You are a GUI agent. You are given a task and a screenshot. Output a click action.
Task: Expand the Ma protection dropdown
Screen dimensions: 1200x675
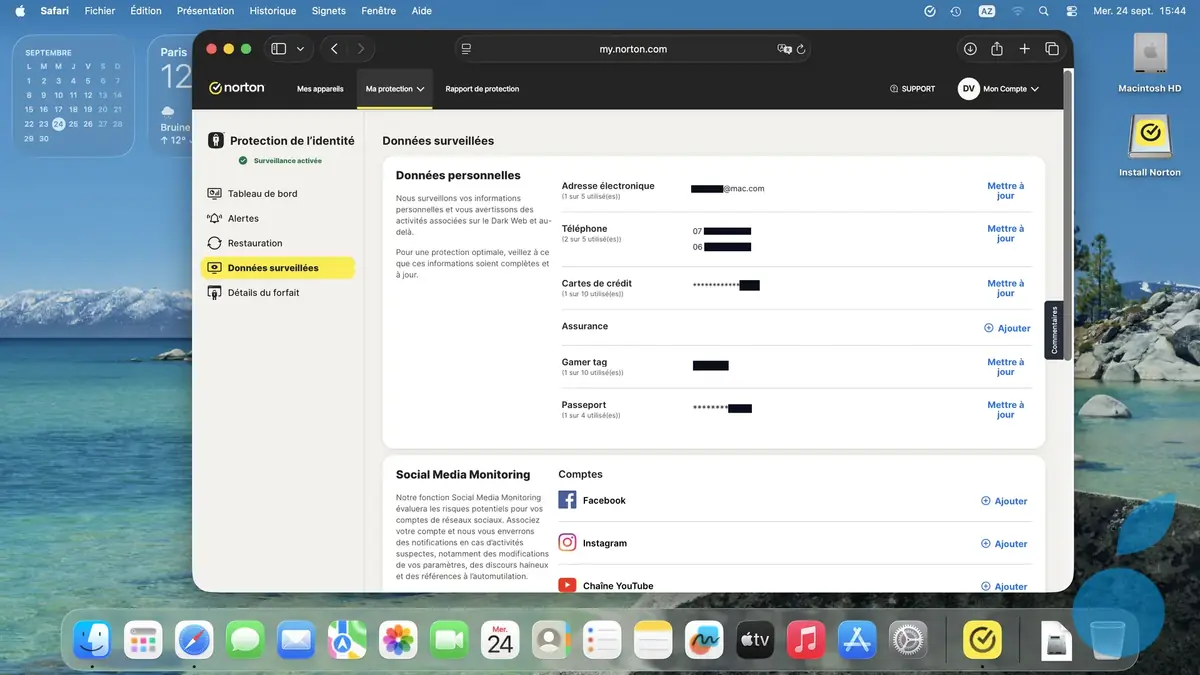[x=394, y=88]
